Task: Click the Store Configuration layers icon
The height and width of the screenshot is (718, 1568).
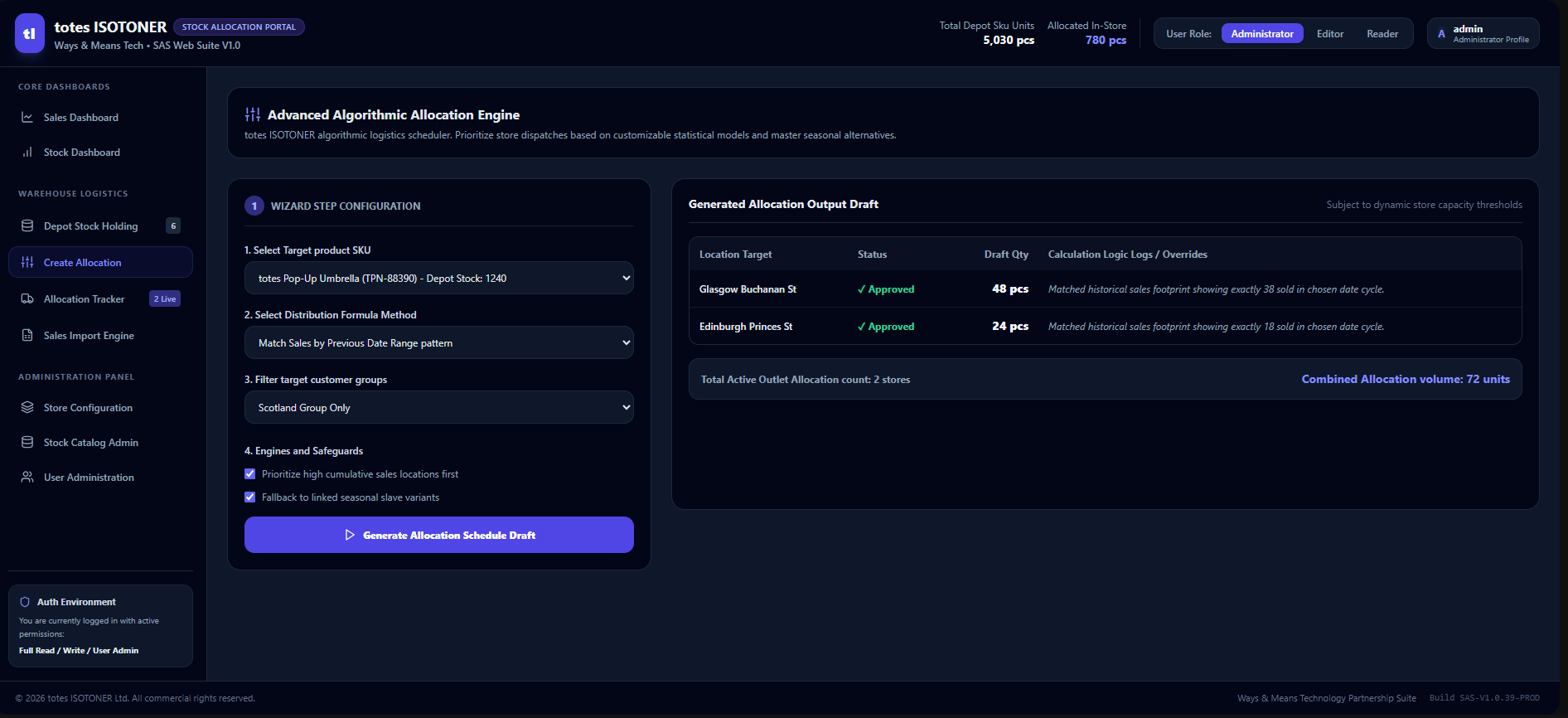Action: point(27,408)
